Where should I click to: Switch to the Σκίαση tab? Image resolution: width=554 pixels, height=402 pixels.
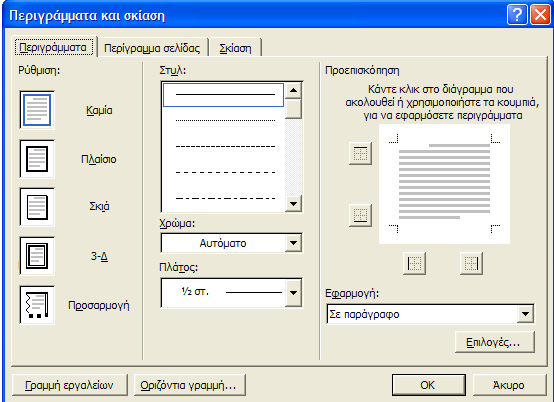235,48
